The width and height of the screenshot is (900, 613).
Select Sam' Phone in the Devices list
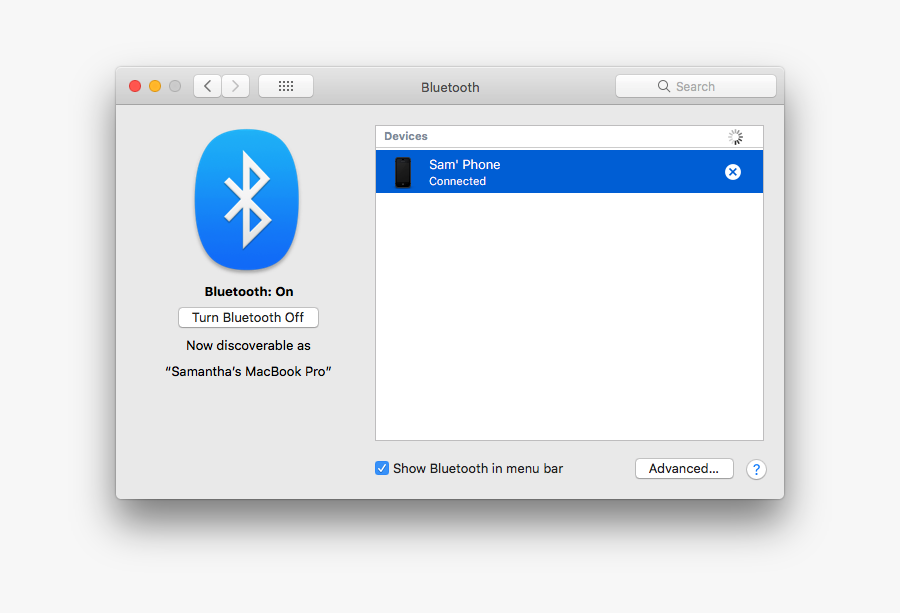click(550, 171)
